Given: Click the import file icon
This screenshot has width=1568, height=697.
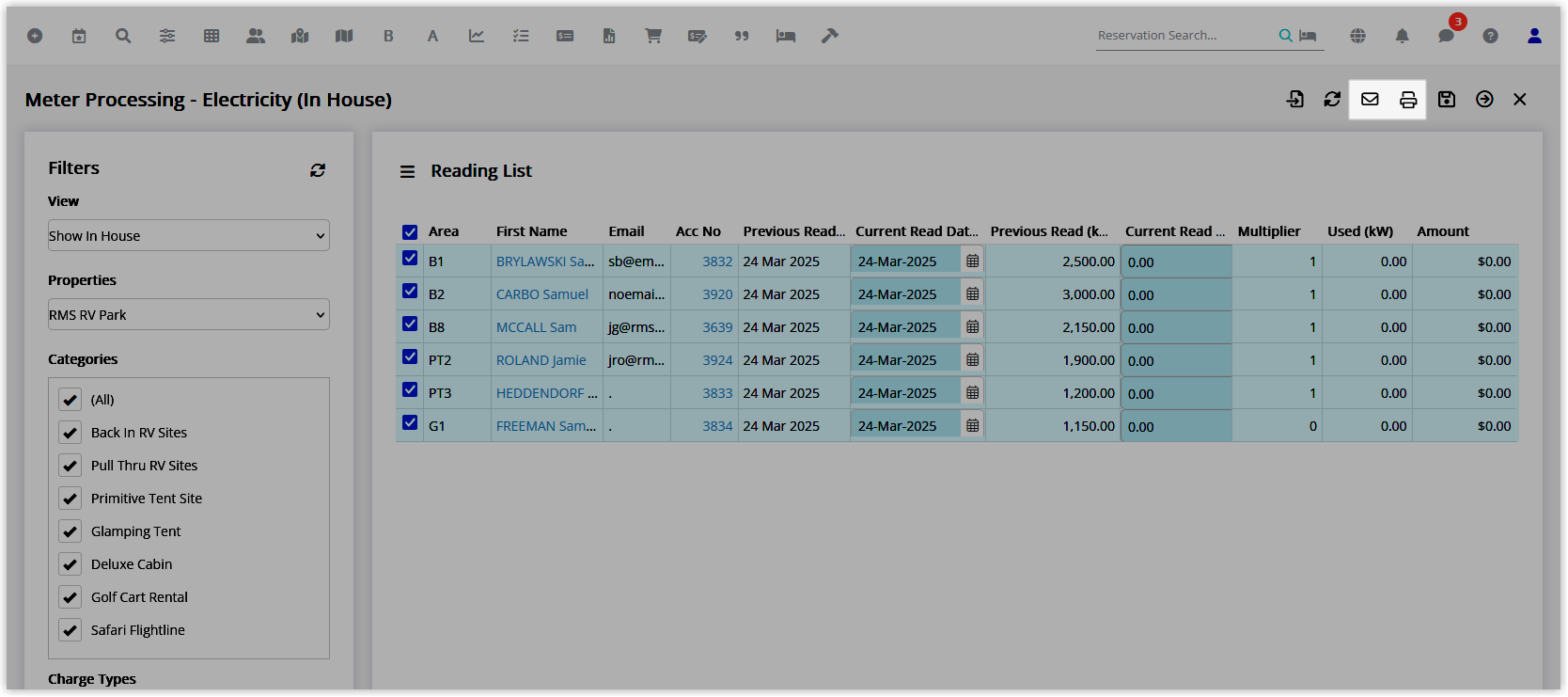Looking at the screenshot, I should [x=1295, y=99].
